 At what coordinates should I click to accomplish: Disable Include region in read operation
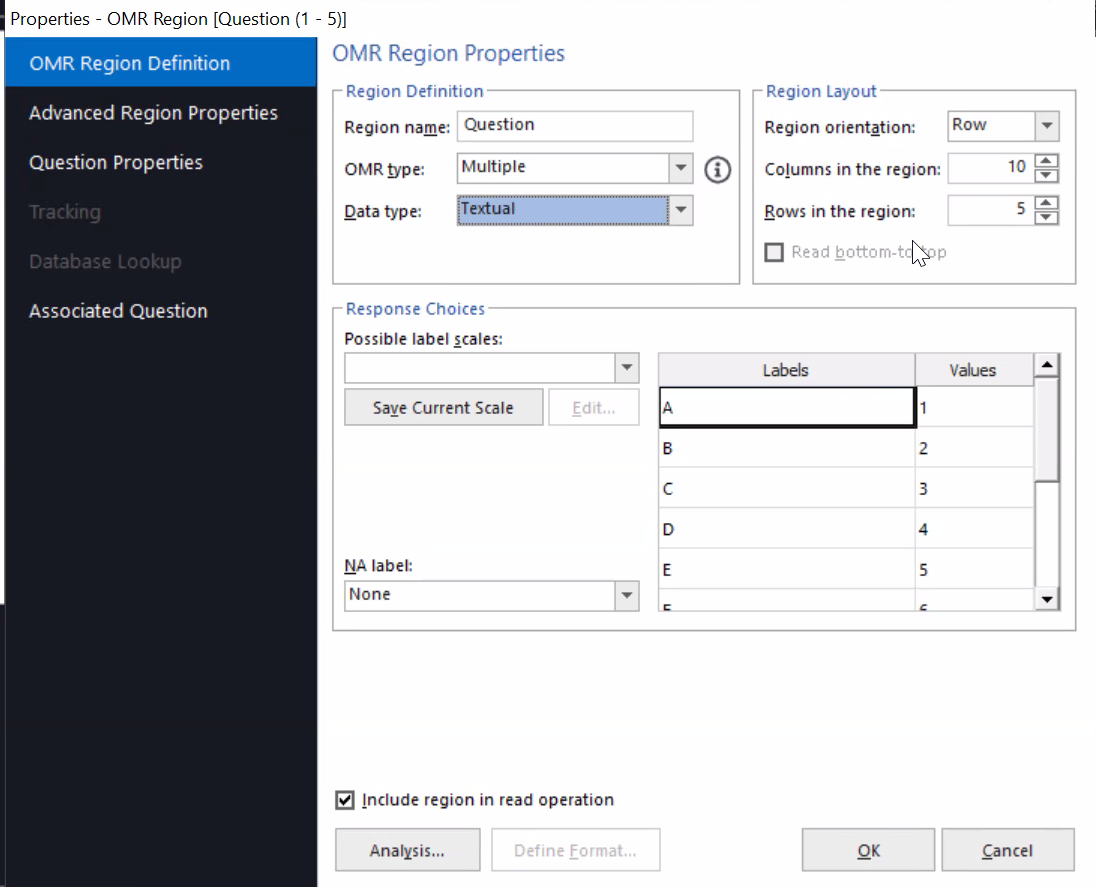345,800
